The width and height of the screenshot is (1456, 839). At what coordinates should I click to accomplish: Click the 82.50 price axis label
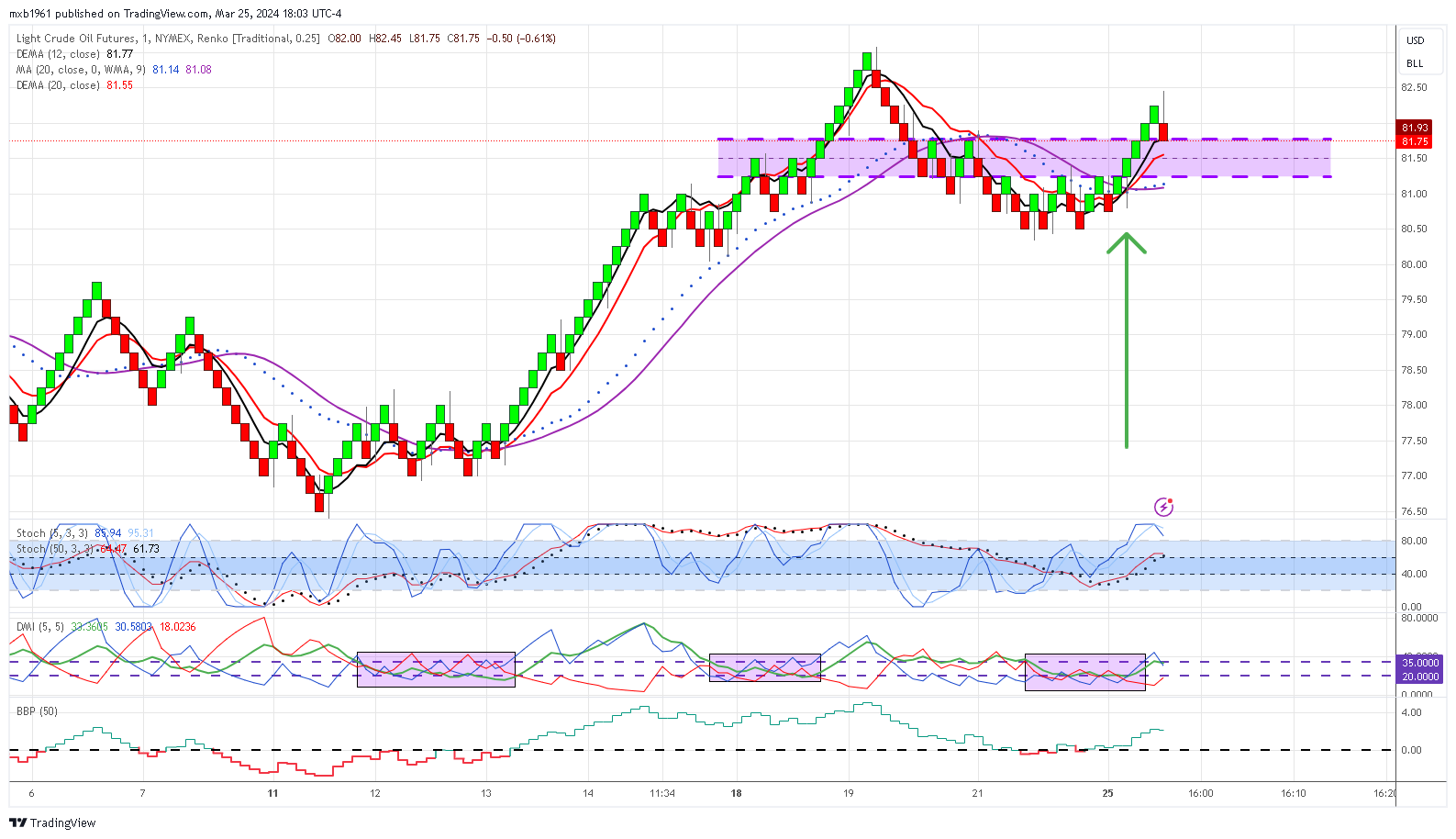[1414, 88]
